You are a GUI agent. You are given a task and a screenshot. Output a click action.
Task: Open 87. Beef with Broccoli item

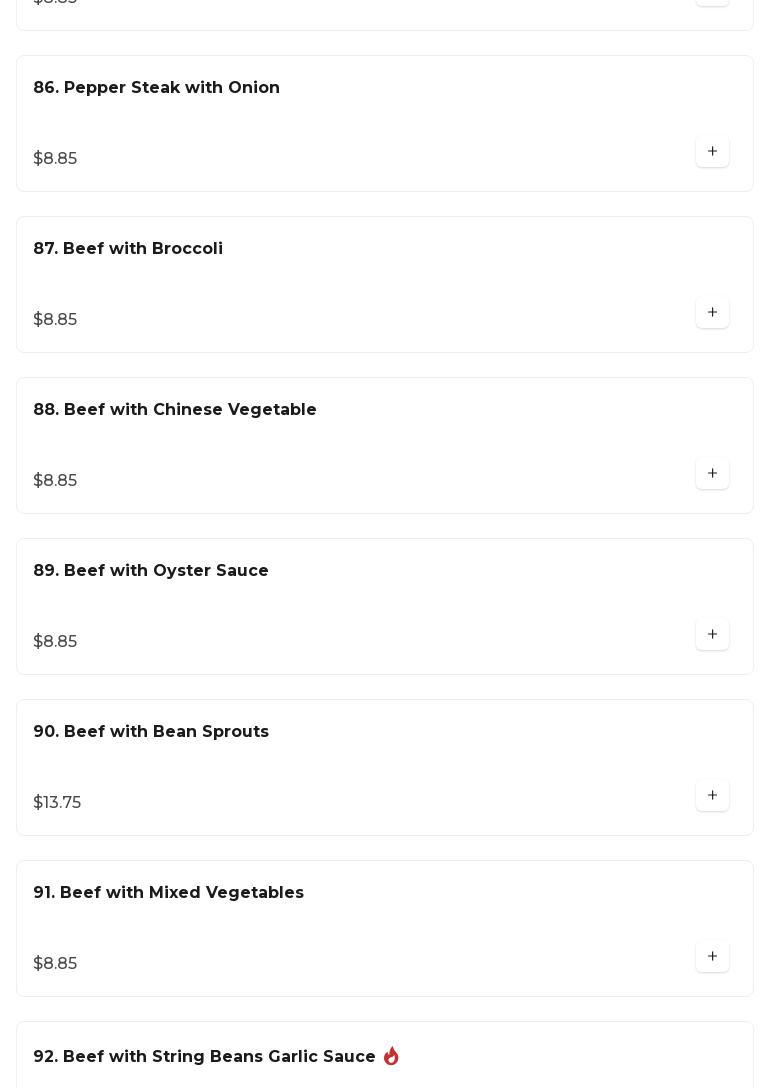pos(128,249)
